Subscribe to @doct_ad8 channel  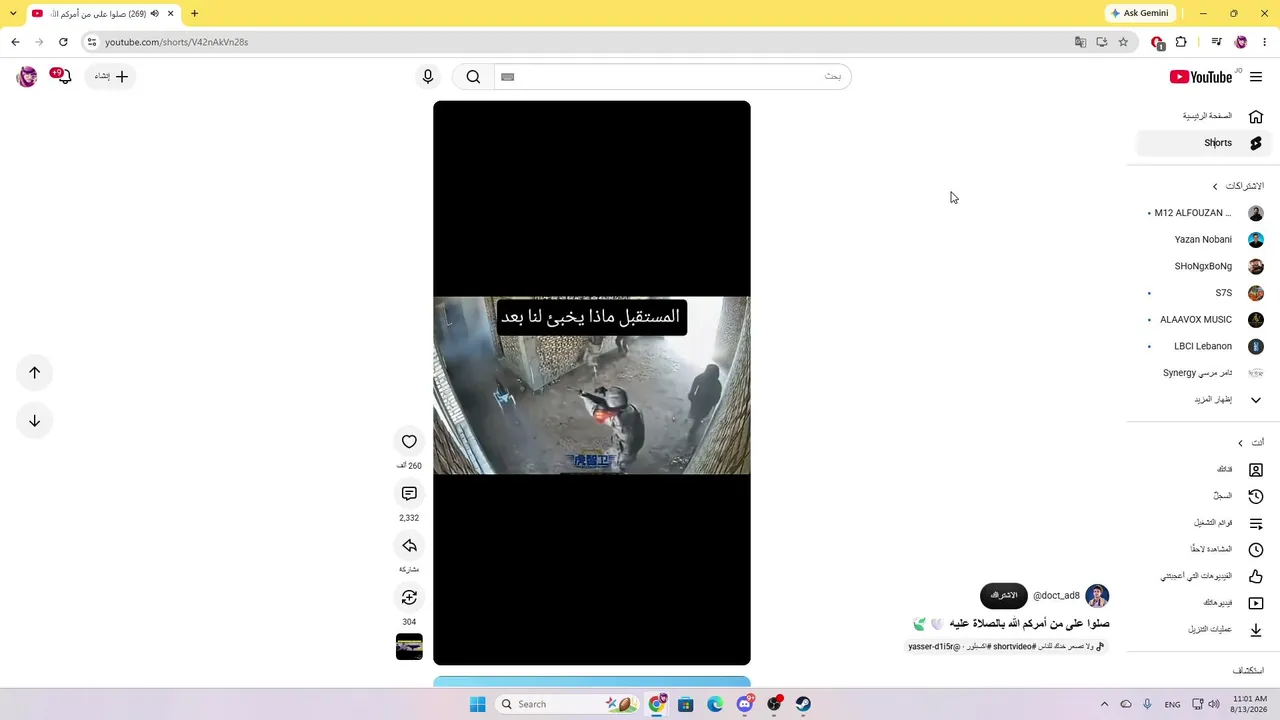pyautogui.click(x=1004, y=595)
